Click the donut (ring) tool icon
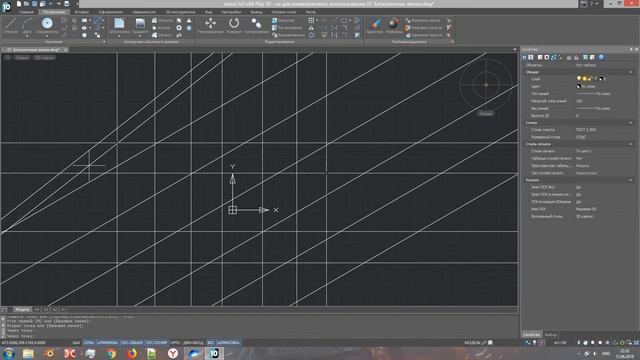640x360 pixels. (x=179, y=28)
